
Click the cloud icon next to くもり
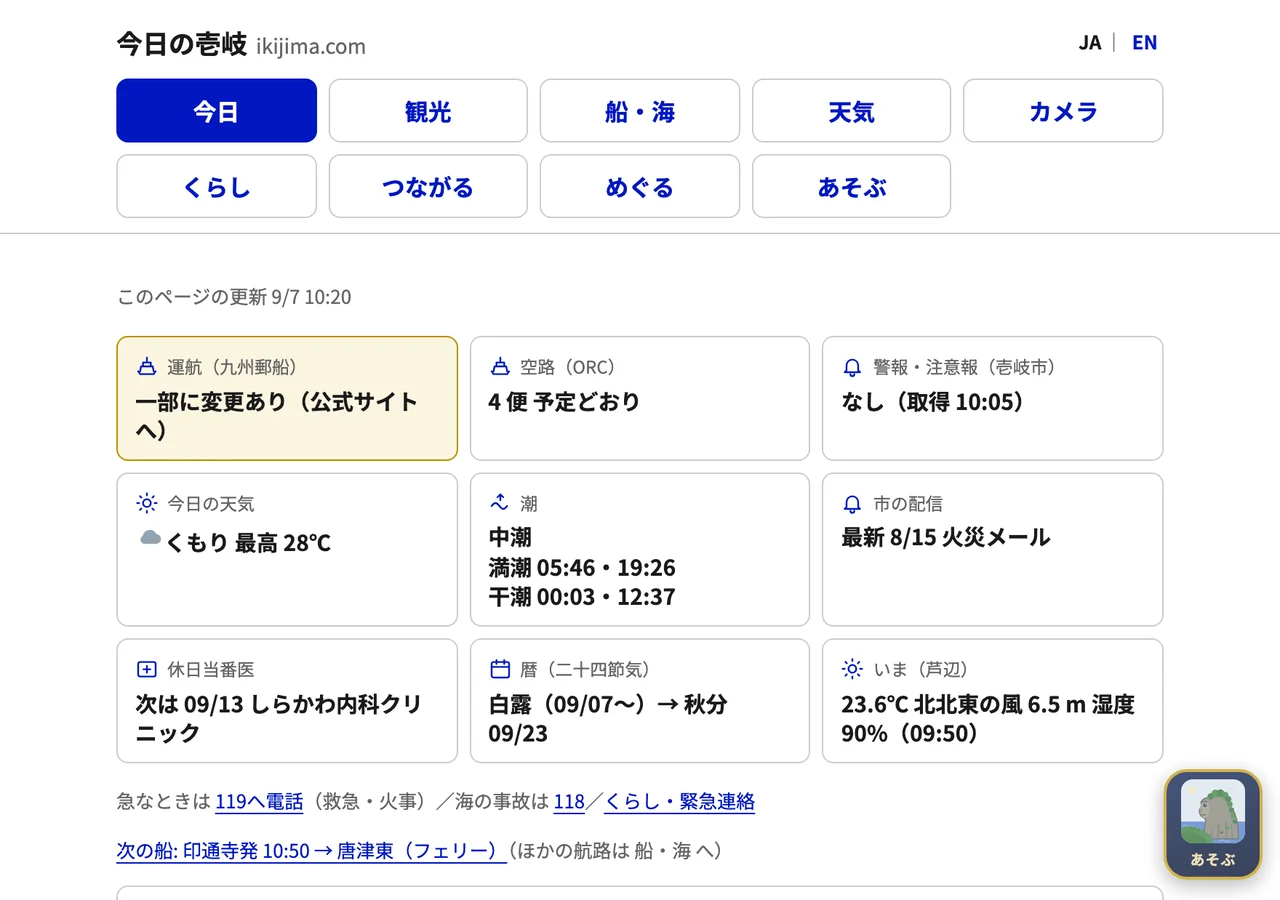click(x=150, y=538)
